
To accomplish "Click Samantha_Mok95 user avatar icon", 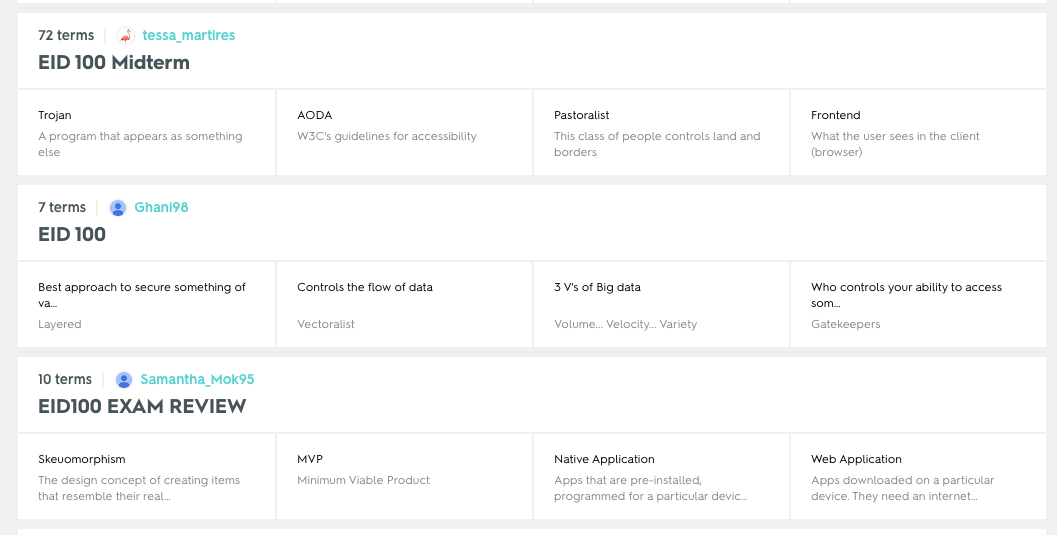I will (x=124, y=380).
